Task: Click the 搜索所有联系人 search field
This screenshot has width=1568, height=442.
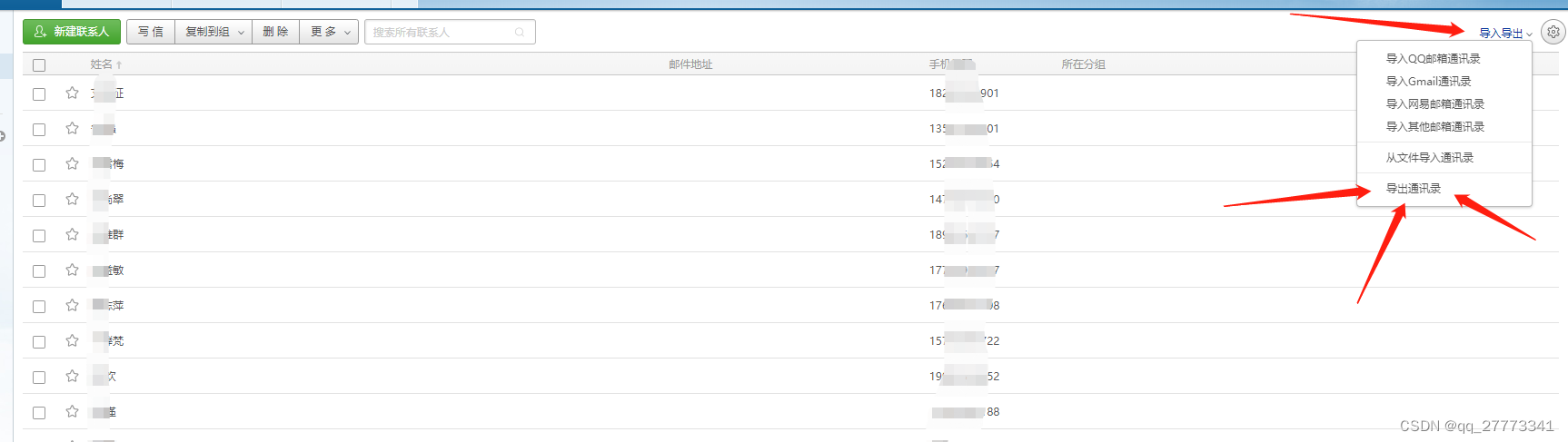Action: click(441, 33)
